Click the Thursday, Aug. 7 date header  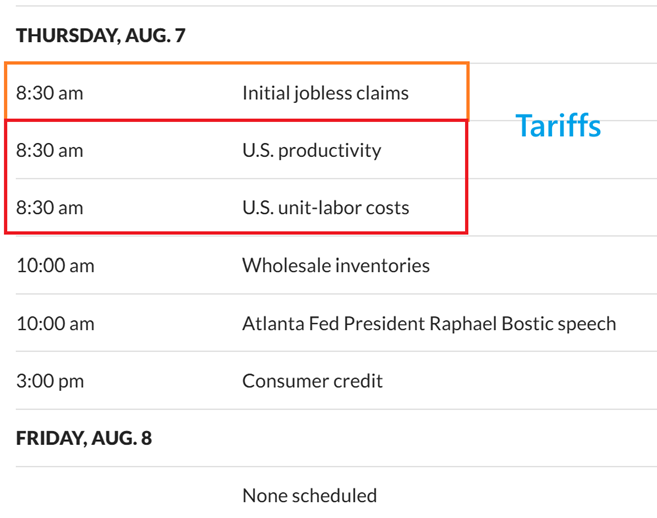[x=101, y=36]
